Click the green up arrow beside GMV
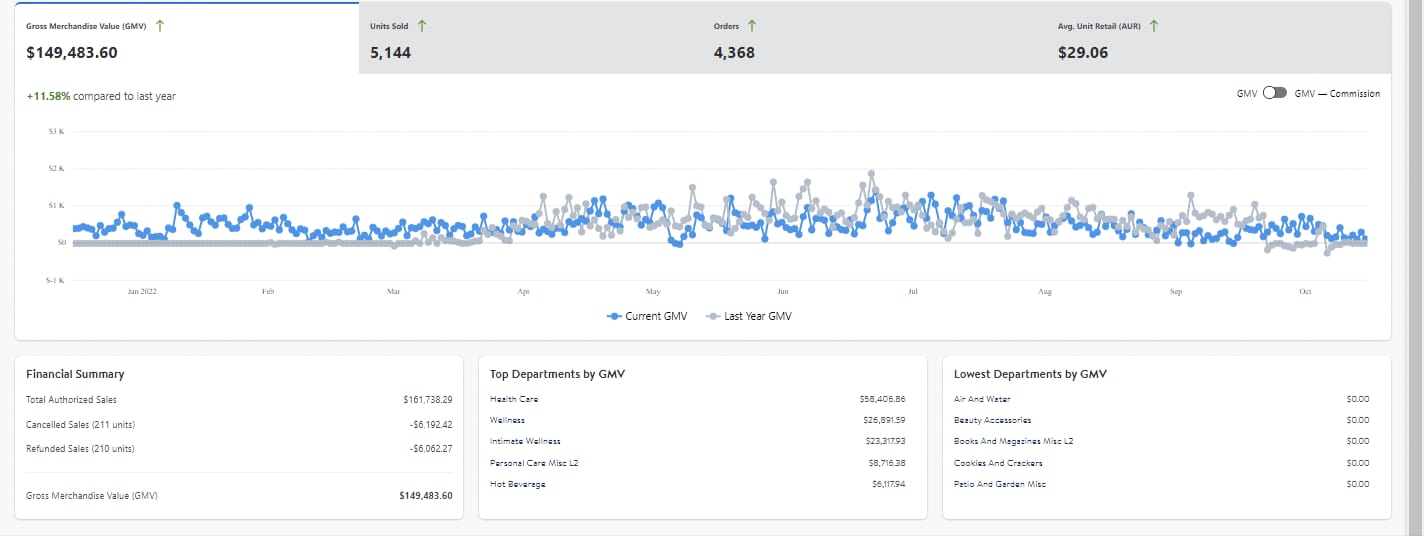This screenshot has height=536, width=1424. tap(160, 26)
